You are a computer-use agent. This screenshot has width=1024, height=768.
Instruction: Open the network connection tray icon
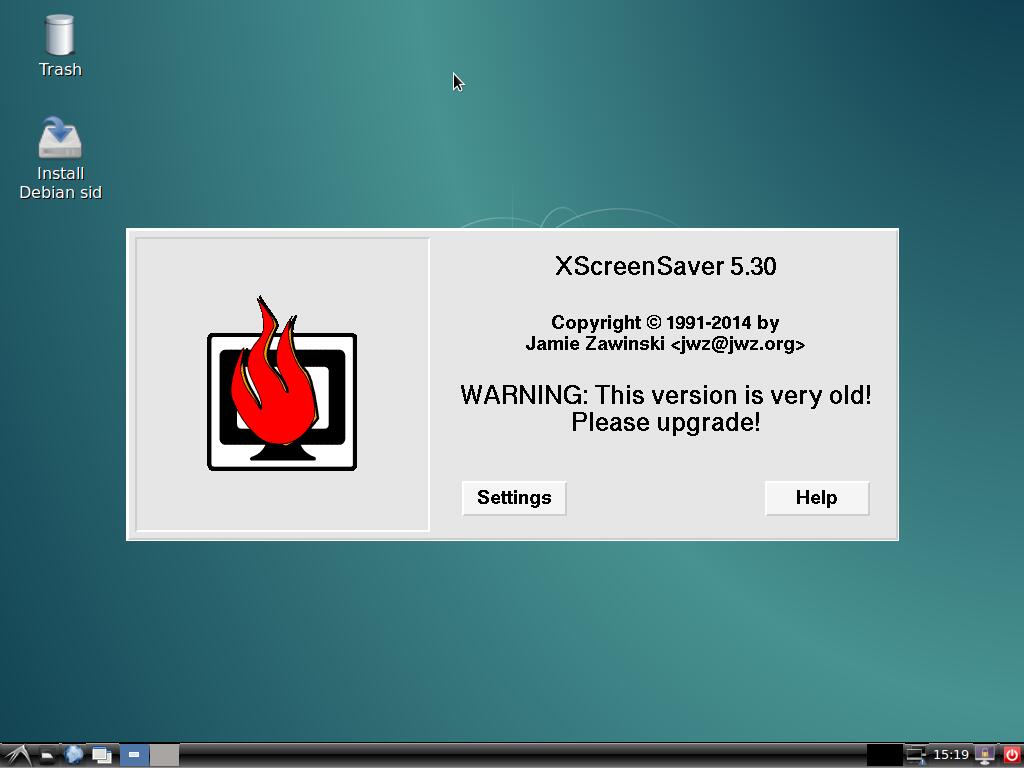916,756
